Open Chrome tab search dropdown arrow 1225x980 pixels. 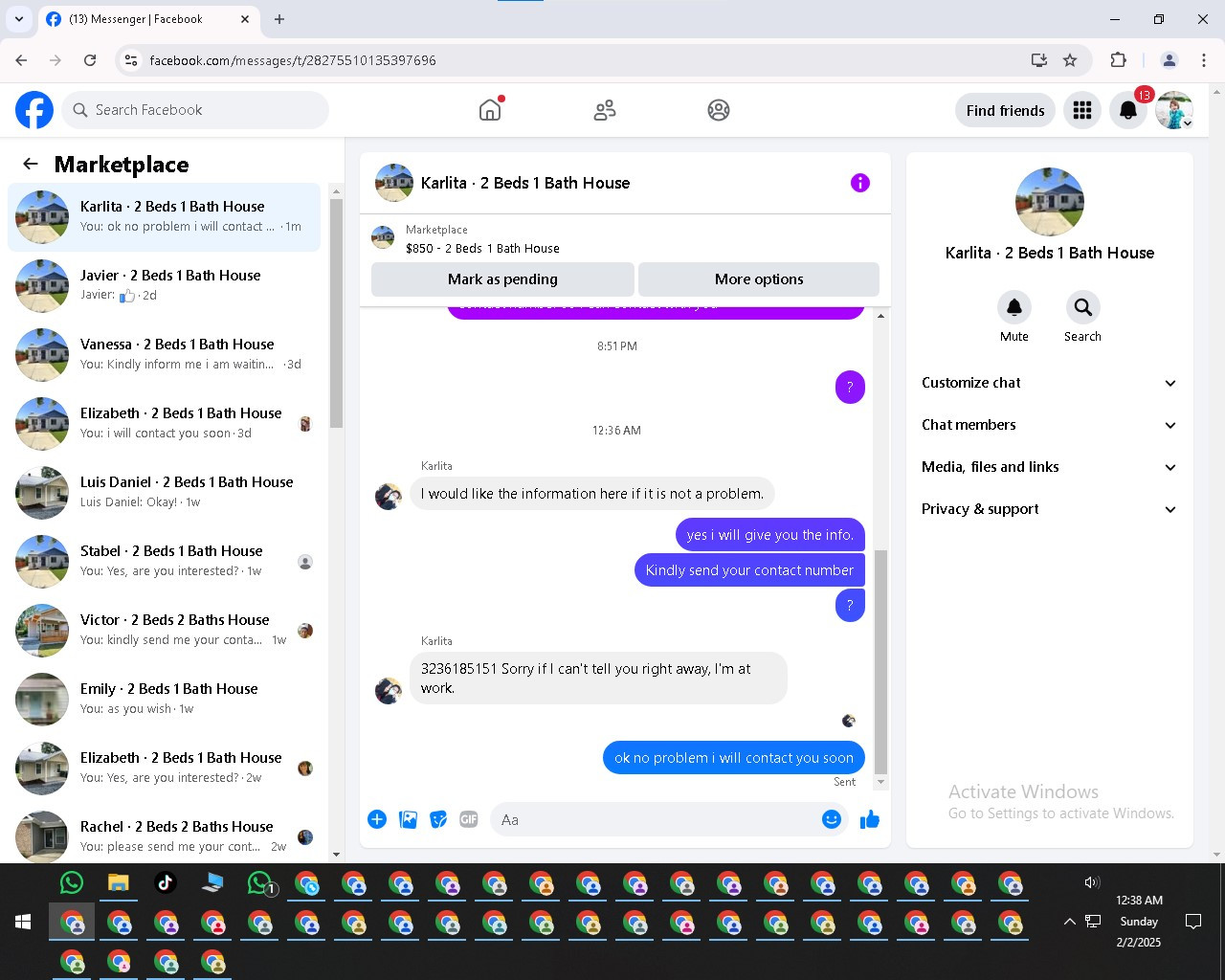(19, 19)
